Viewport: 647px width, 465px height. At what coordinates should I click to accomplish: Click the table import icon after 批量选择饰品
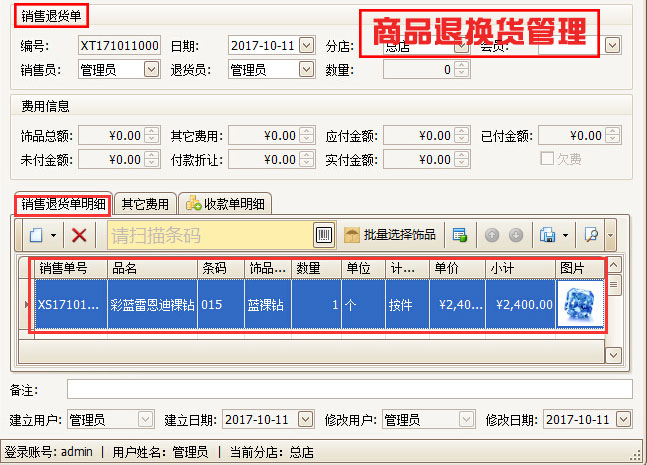459,235
